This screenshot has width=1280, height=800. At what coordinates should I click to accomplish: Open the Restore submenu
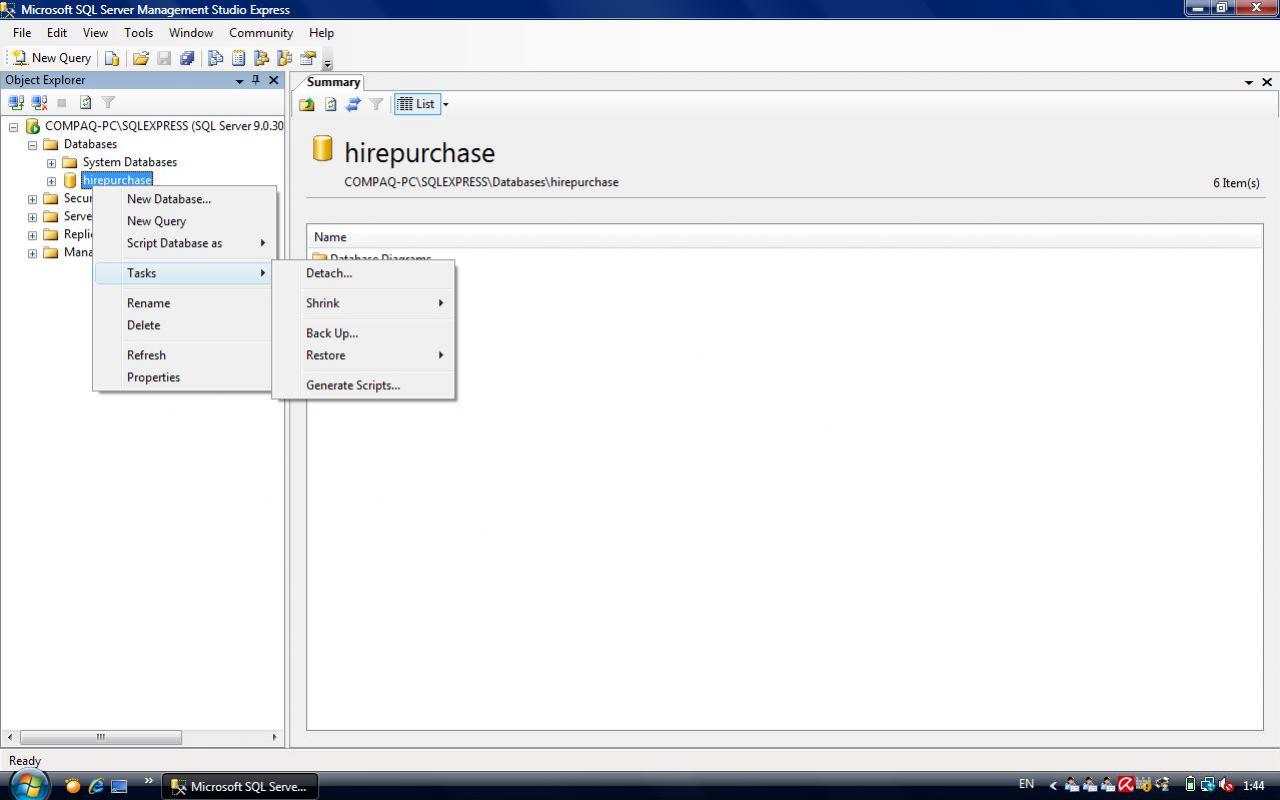[x=363, y=355]
